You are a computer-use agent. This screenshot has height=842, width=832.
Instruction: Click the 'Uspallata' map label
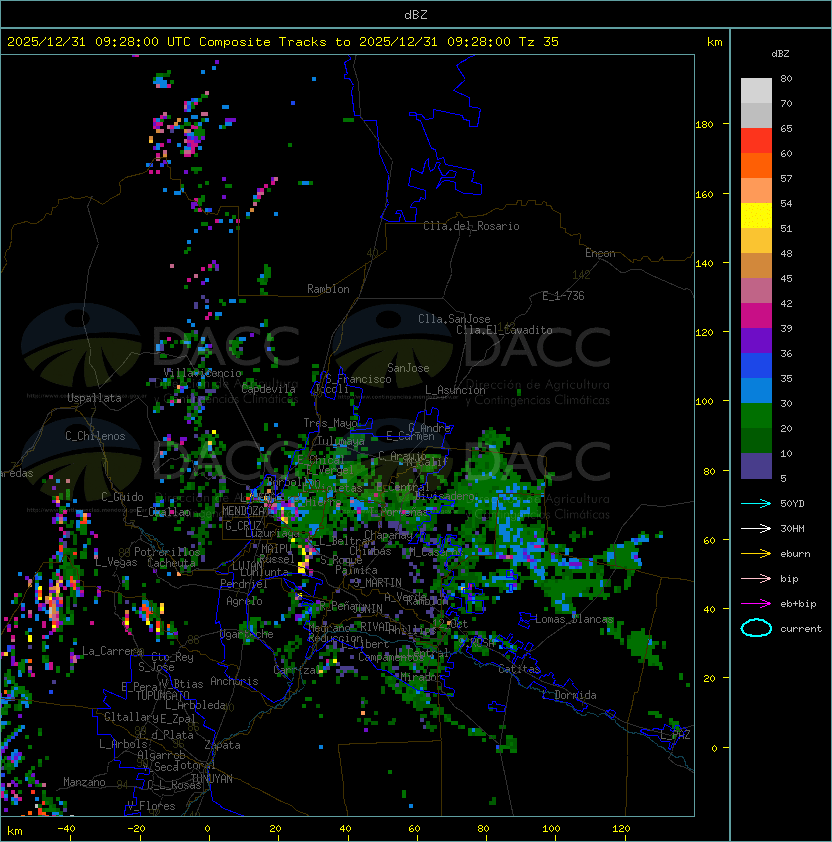pos(94,398)
